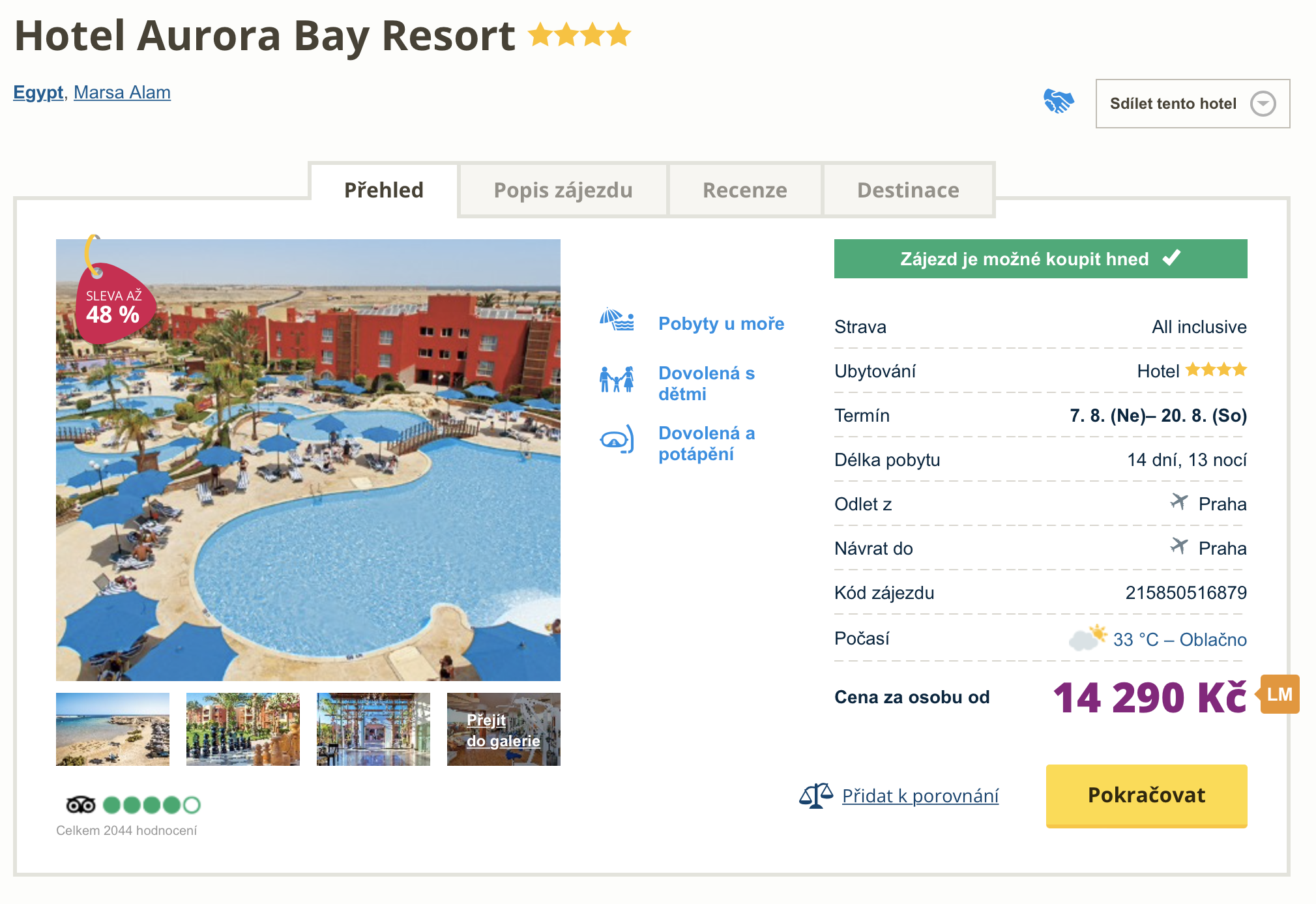The height and width of the screenshot is (904, 1316).
Task: Click the diving mask snorkel icon
Action: (x=617, y=440)
